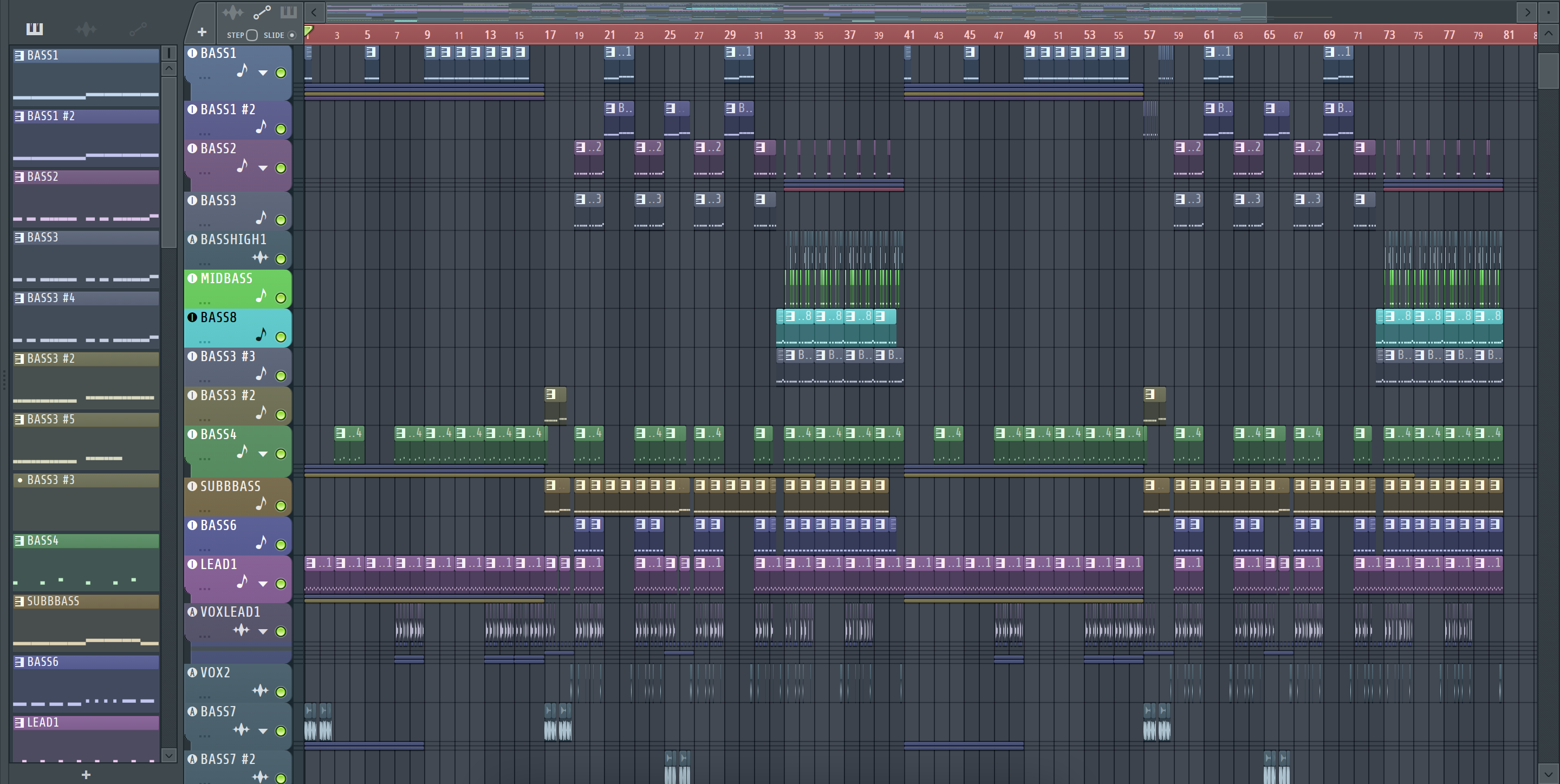1560x784 pixels.
Task: Click the round icon beside VOXLEAD1 track name
Action: [193, 611]
